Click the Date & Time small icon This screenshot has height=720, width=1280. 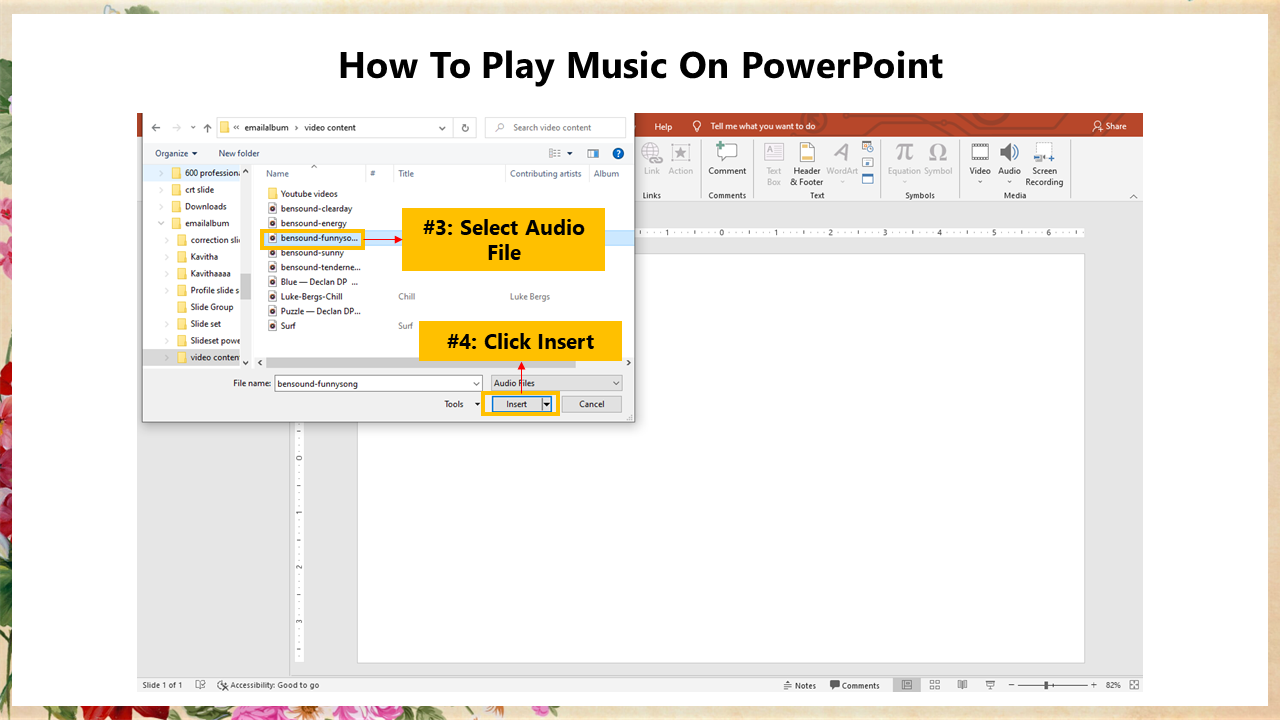click(867, 147)
